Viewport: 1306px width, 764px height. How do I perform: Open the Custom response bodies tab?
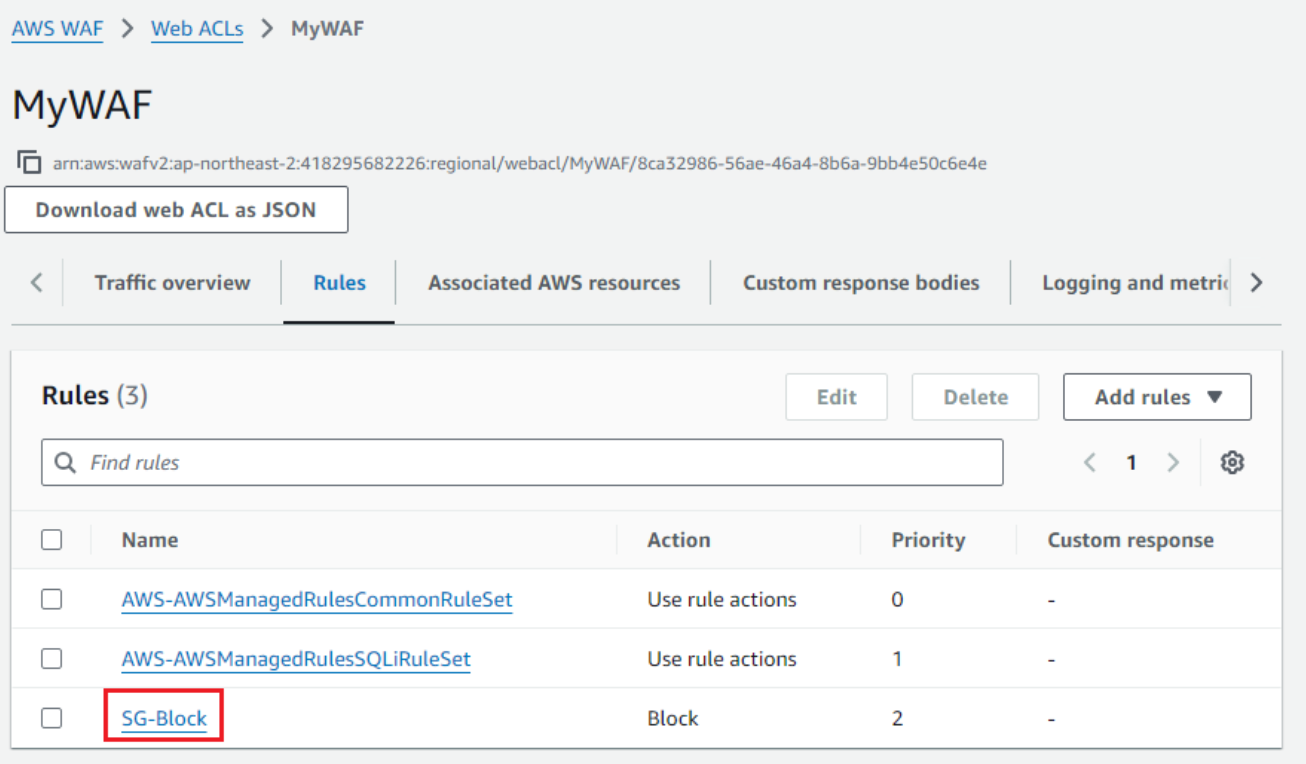(x=861, y=283)
